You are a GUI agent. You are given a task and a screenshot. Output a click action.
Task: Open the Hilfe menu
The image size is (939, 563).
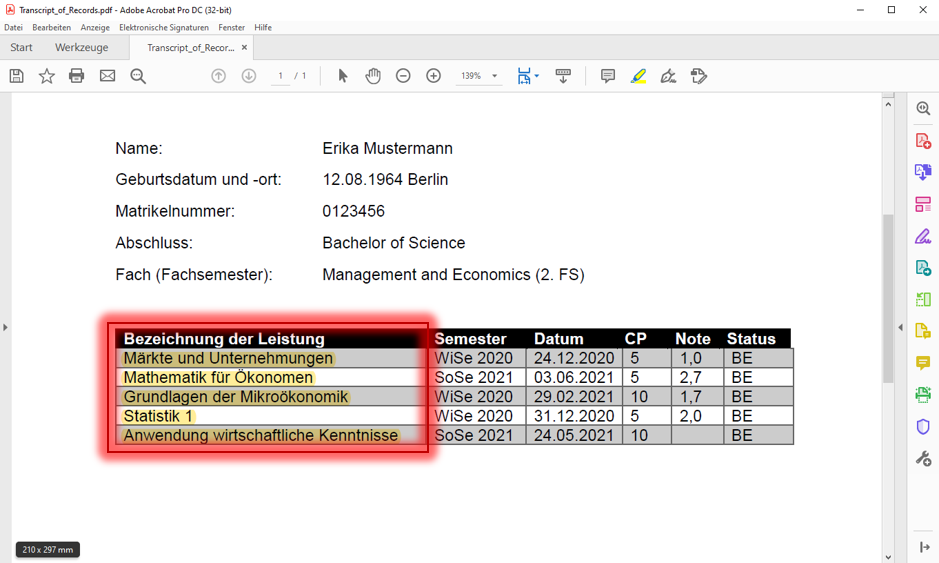pyautogui.click(x=263, y=28)
